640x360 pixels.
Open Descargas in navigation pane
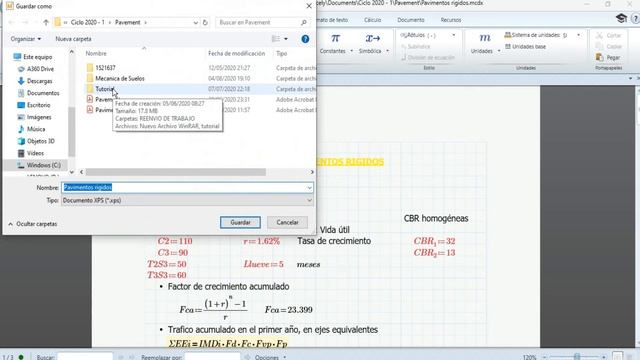pyautogui.click(x=40, y=81)
